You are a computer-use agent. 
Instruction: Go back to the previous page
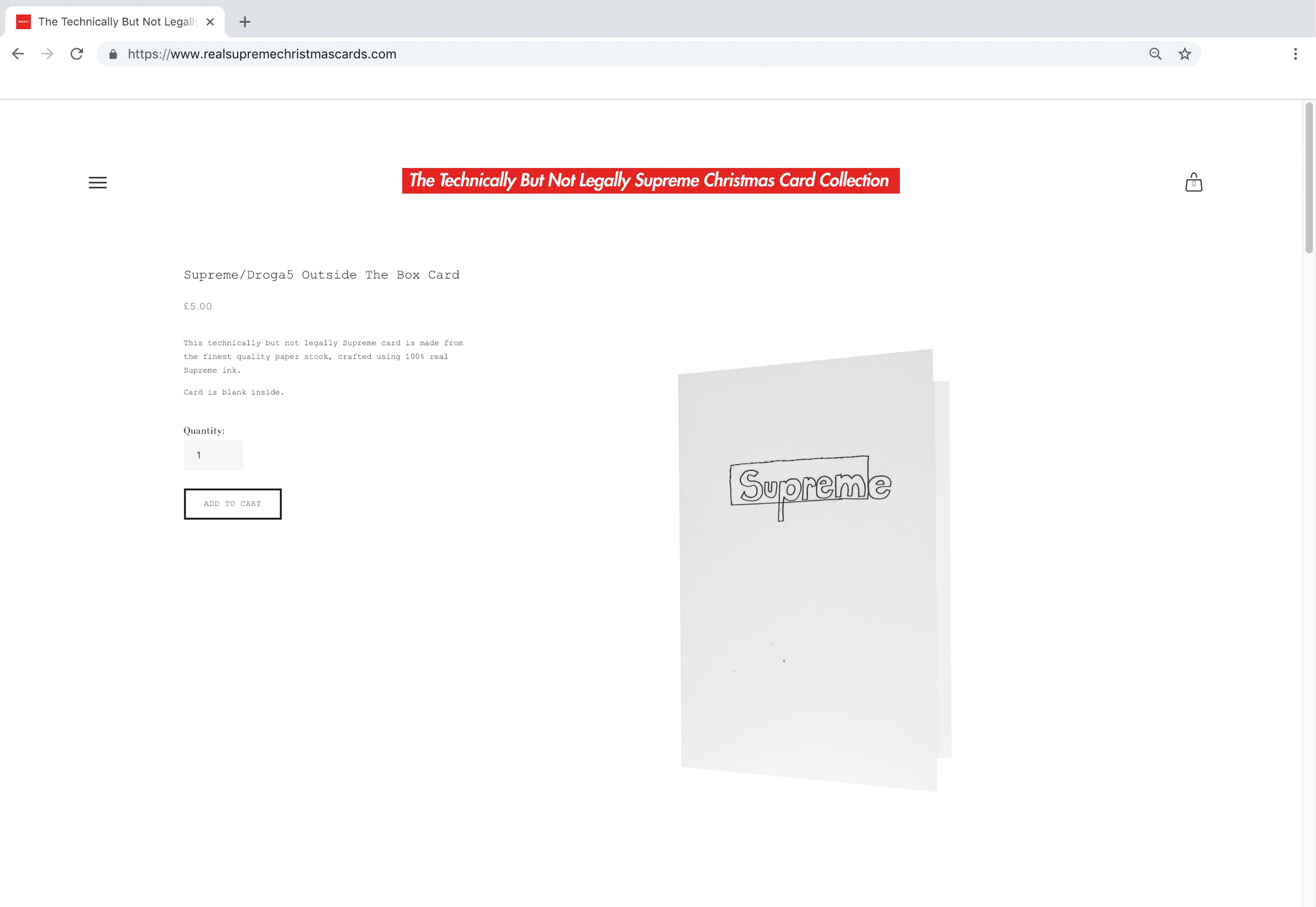point(18,54)
